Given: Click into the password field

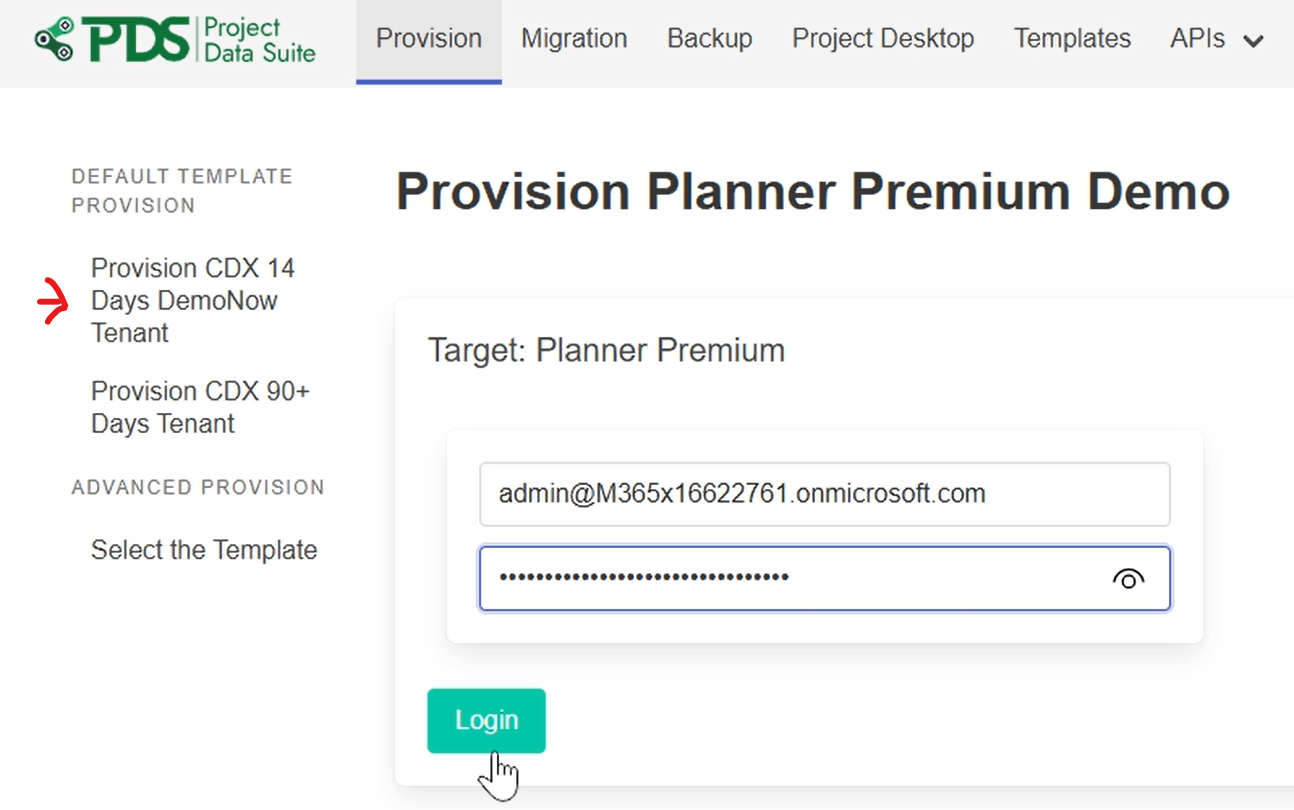Looking at the screenshot, I should [x=824, y=578].
